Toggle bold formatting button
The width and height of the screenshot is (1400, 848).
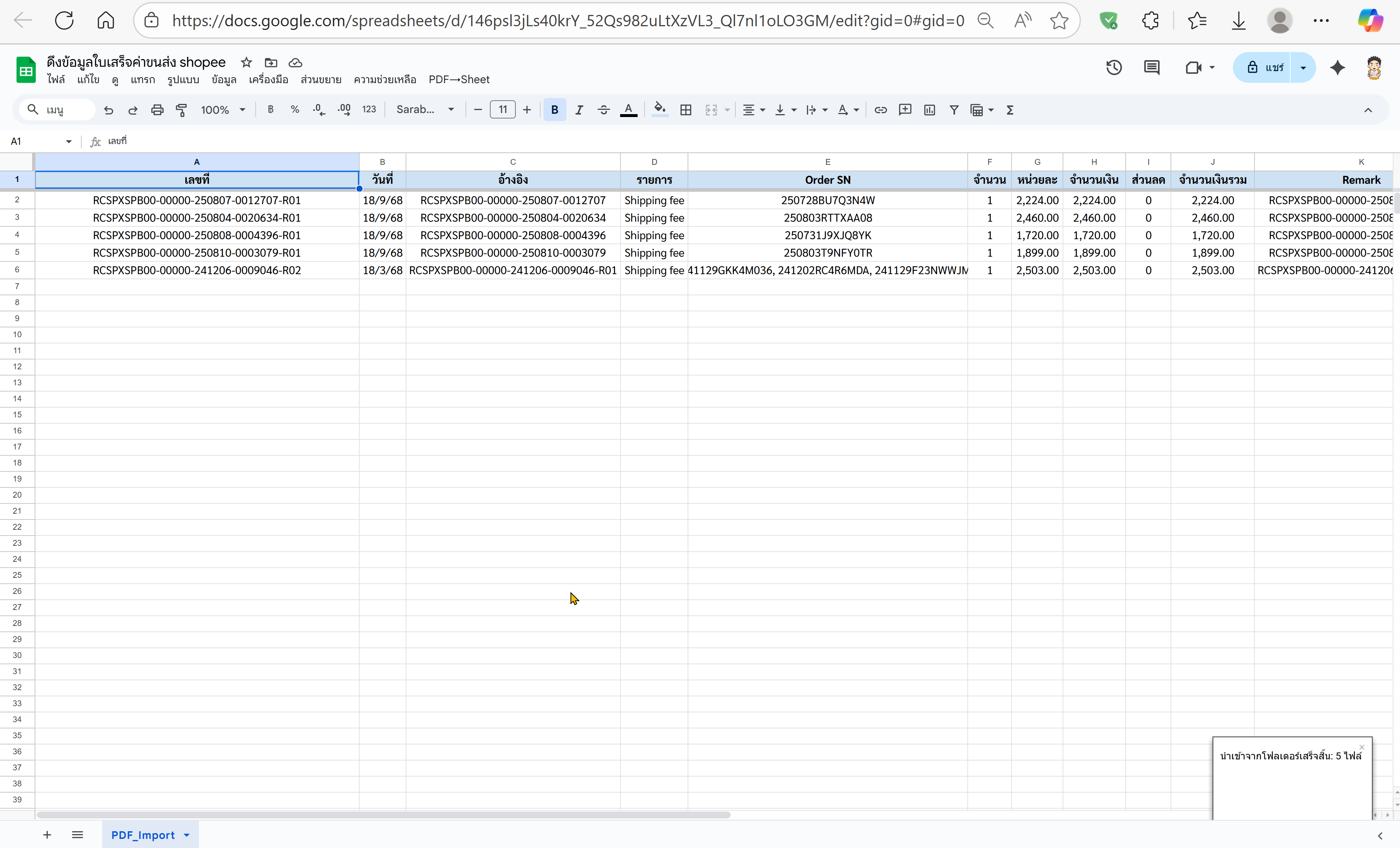[x=554, y=110]
